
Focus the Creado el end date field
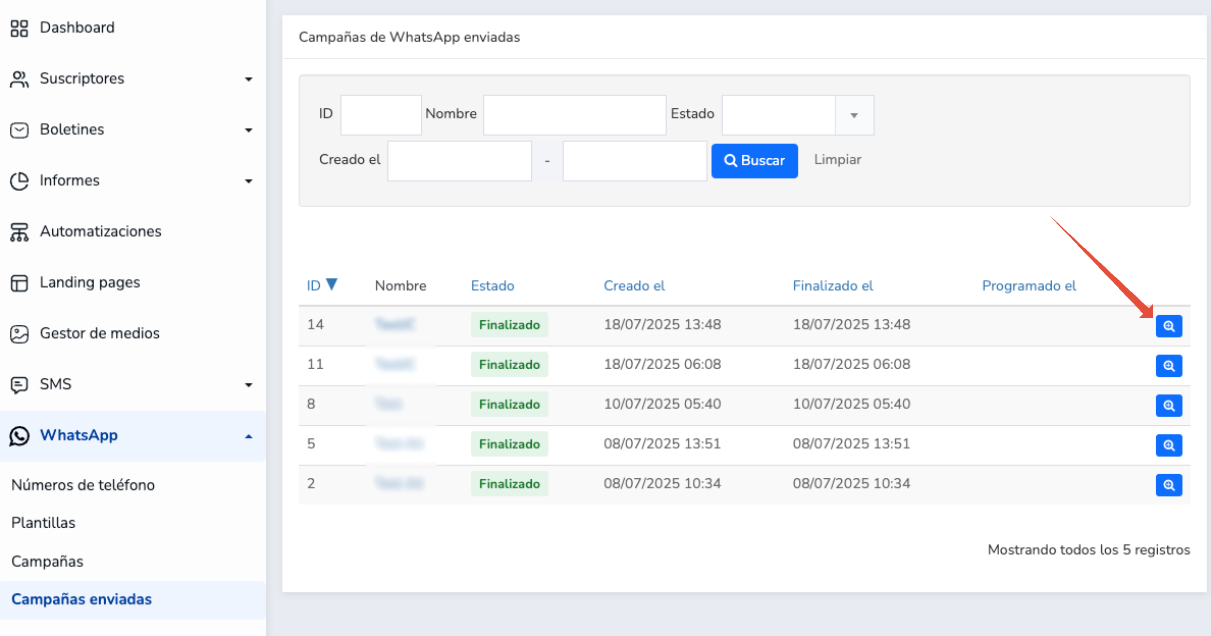tap(635, 161)
